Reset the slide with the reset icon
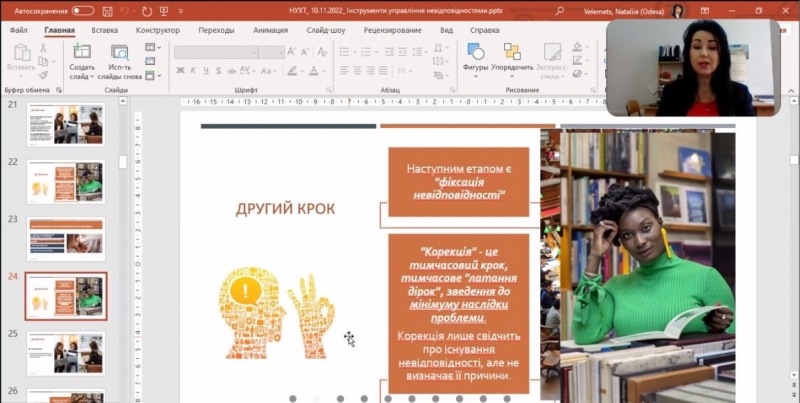The image size is (800, 403). (x=150, y=61)
